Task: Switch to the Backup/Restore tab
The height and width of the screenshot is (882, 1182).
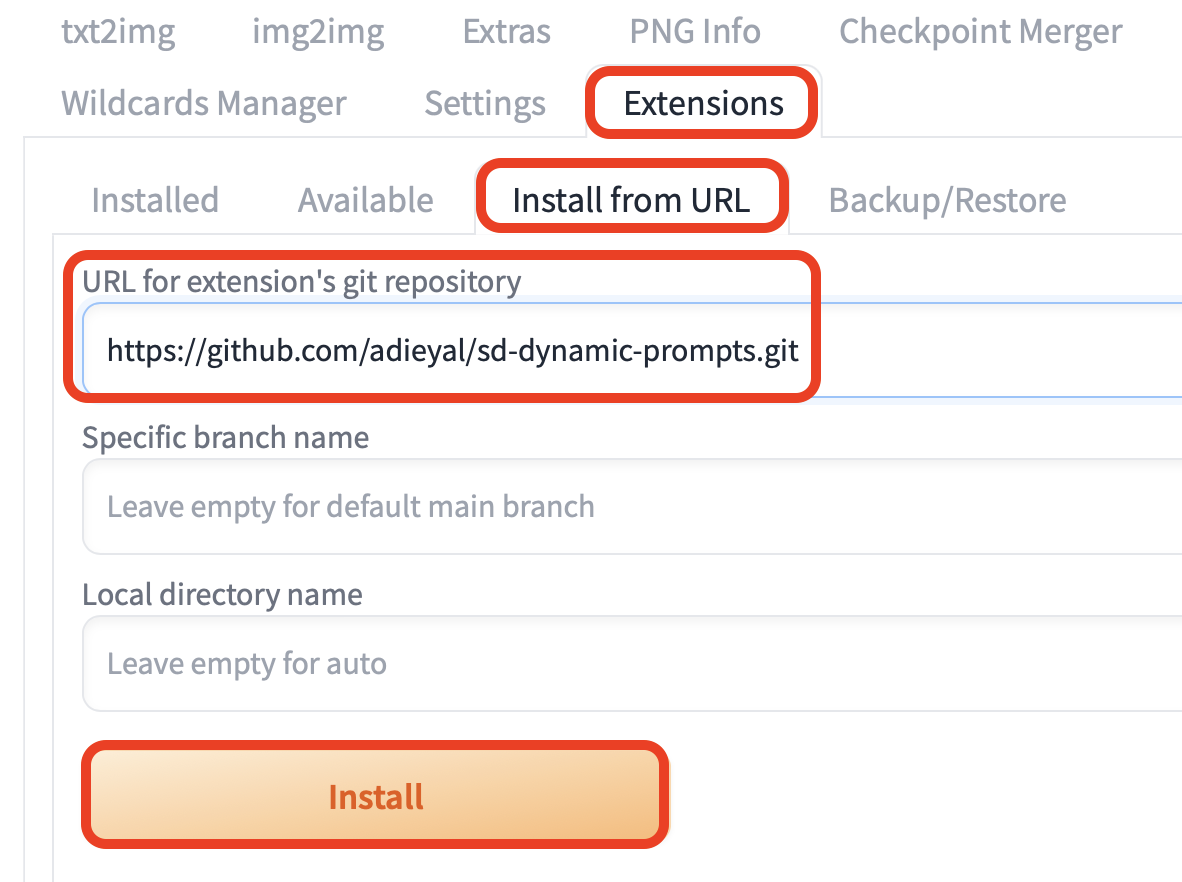Action: (x=946, y=200)
